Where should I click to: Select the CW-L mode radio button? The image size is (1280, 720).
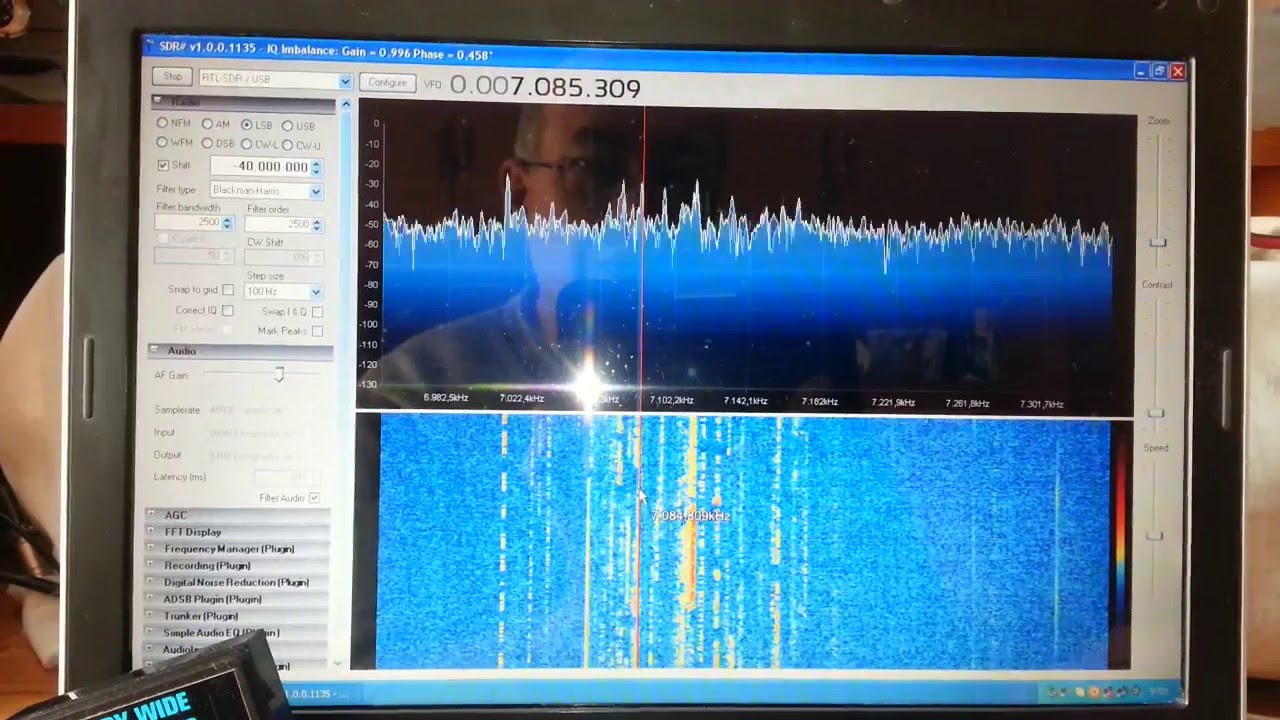[x=246, y=144]
